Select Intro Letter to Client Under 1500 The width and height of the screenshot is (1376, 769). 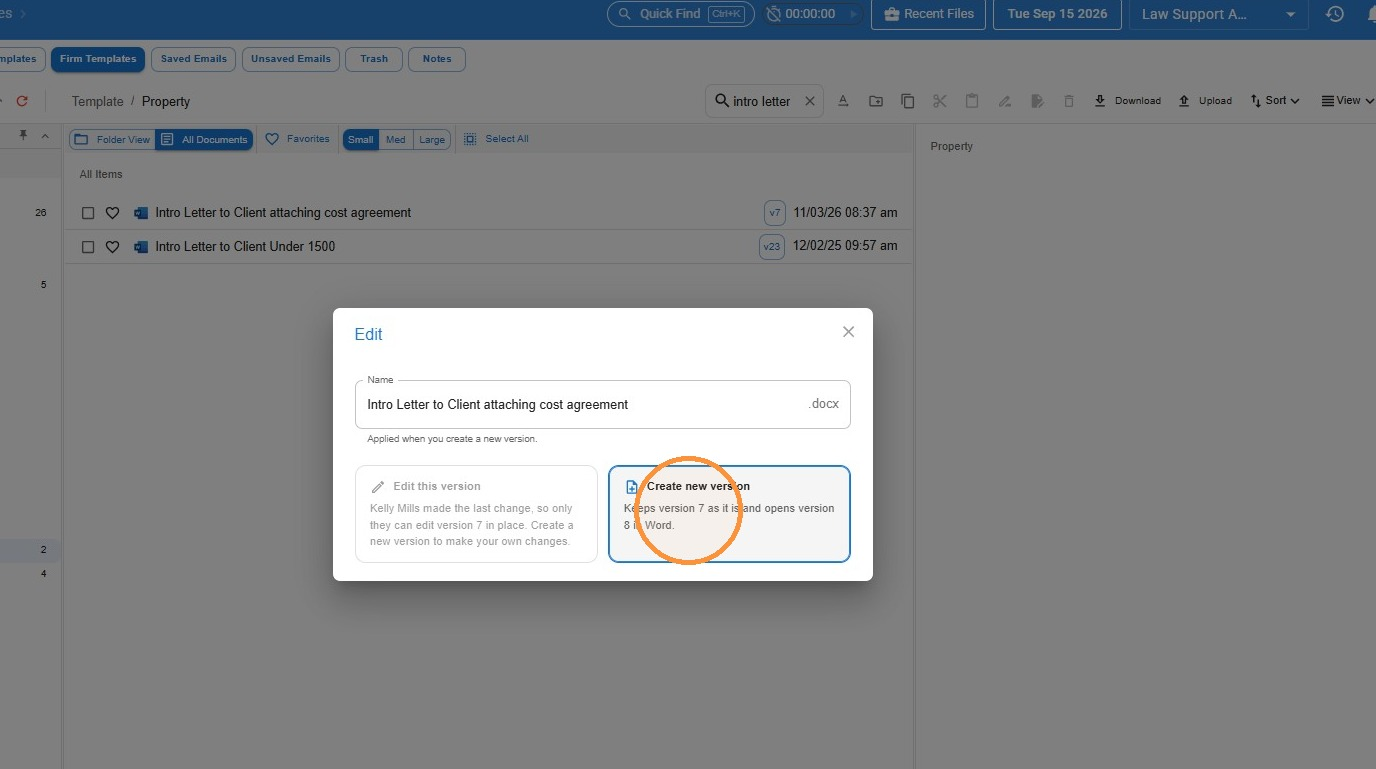click(245, 246)
